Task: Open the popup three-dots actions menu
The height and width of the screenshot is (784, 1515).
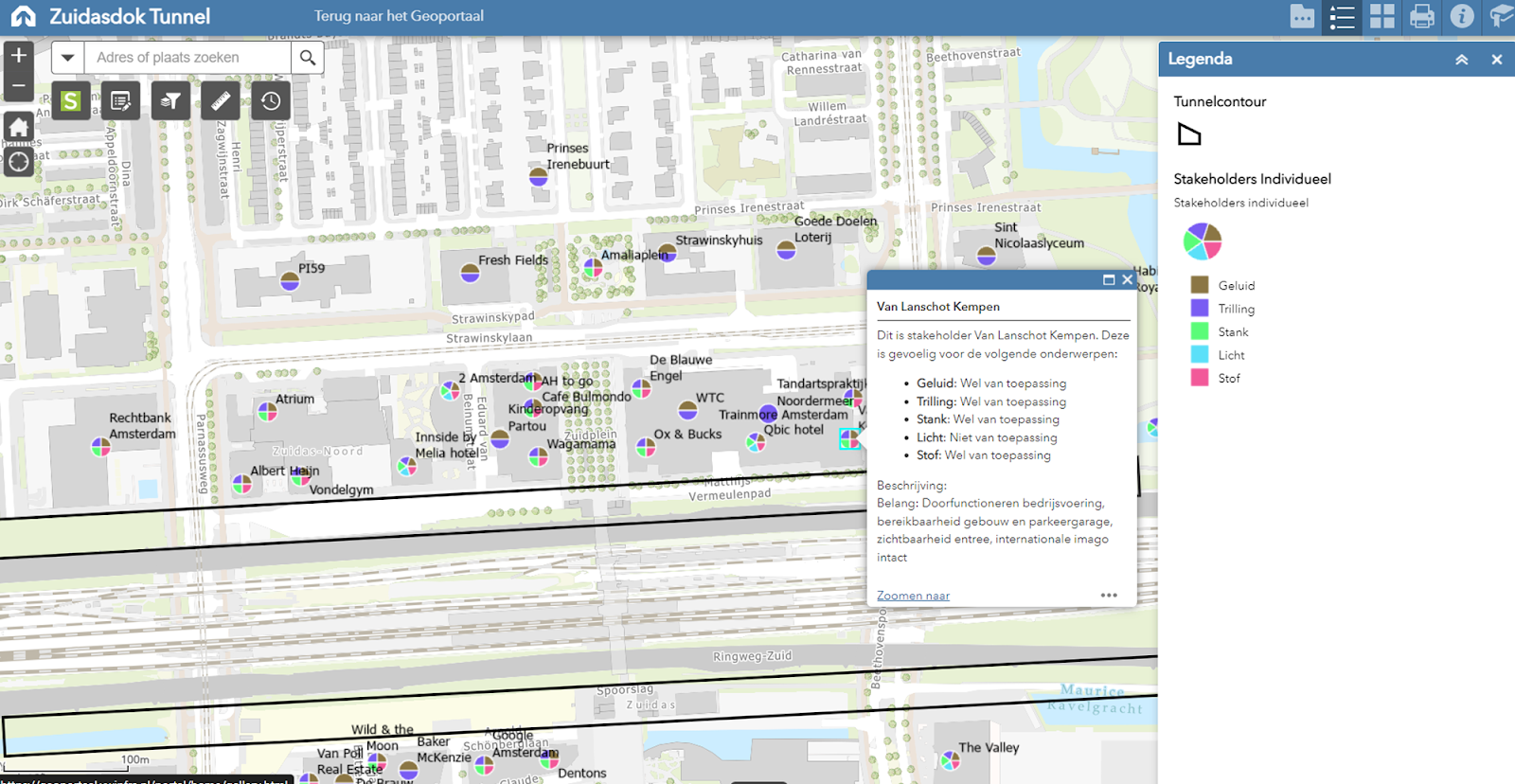Action: coord(1109,596)
